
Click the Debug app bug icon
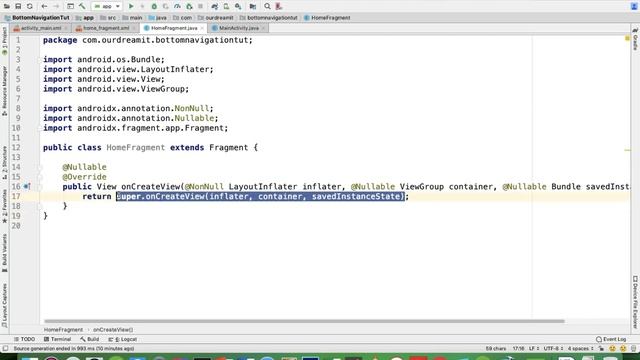[x=154, y=7]
